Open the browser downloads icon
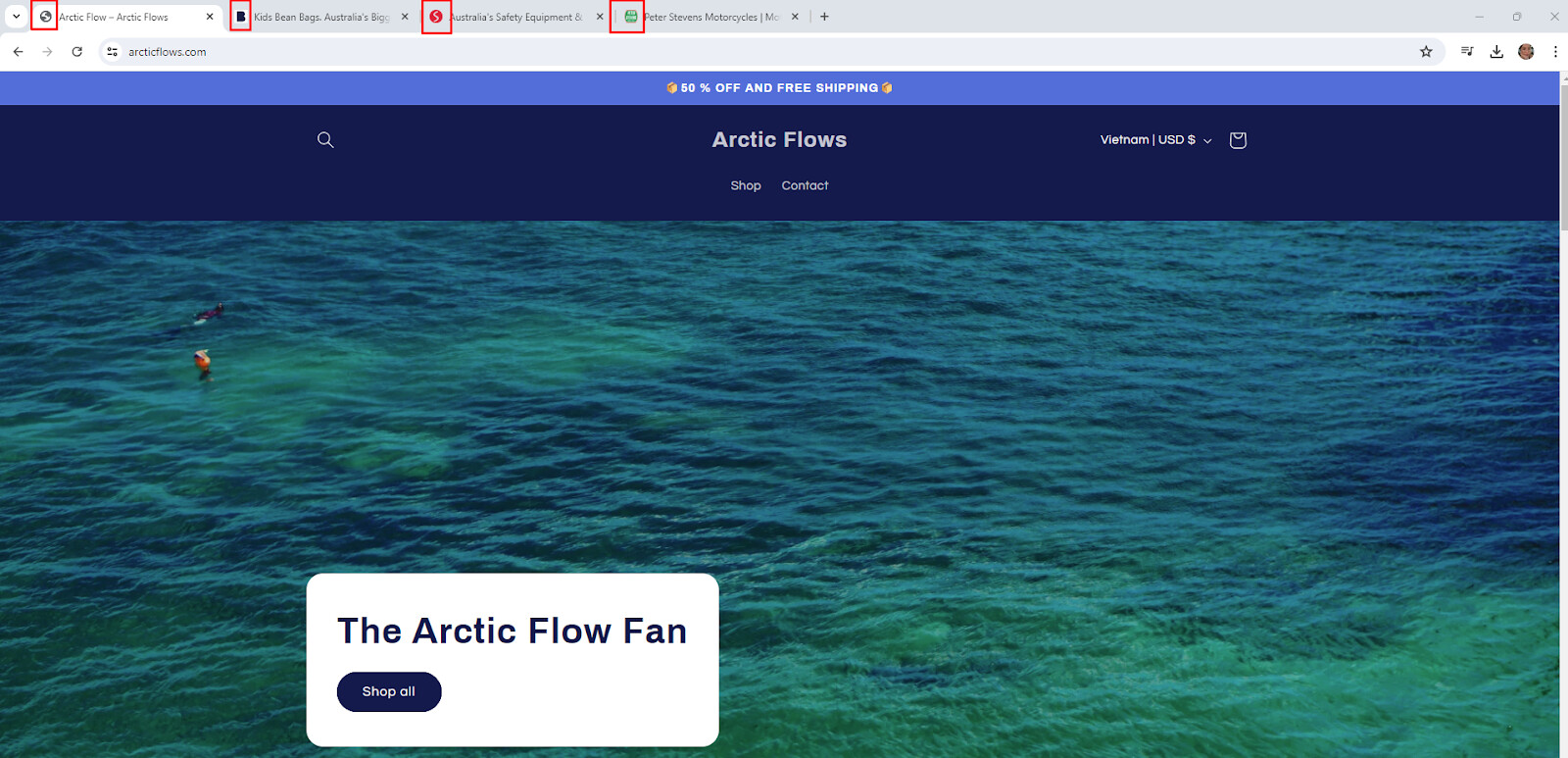1568x758 pixels. 1496,52
